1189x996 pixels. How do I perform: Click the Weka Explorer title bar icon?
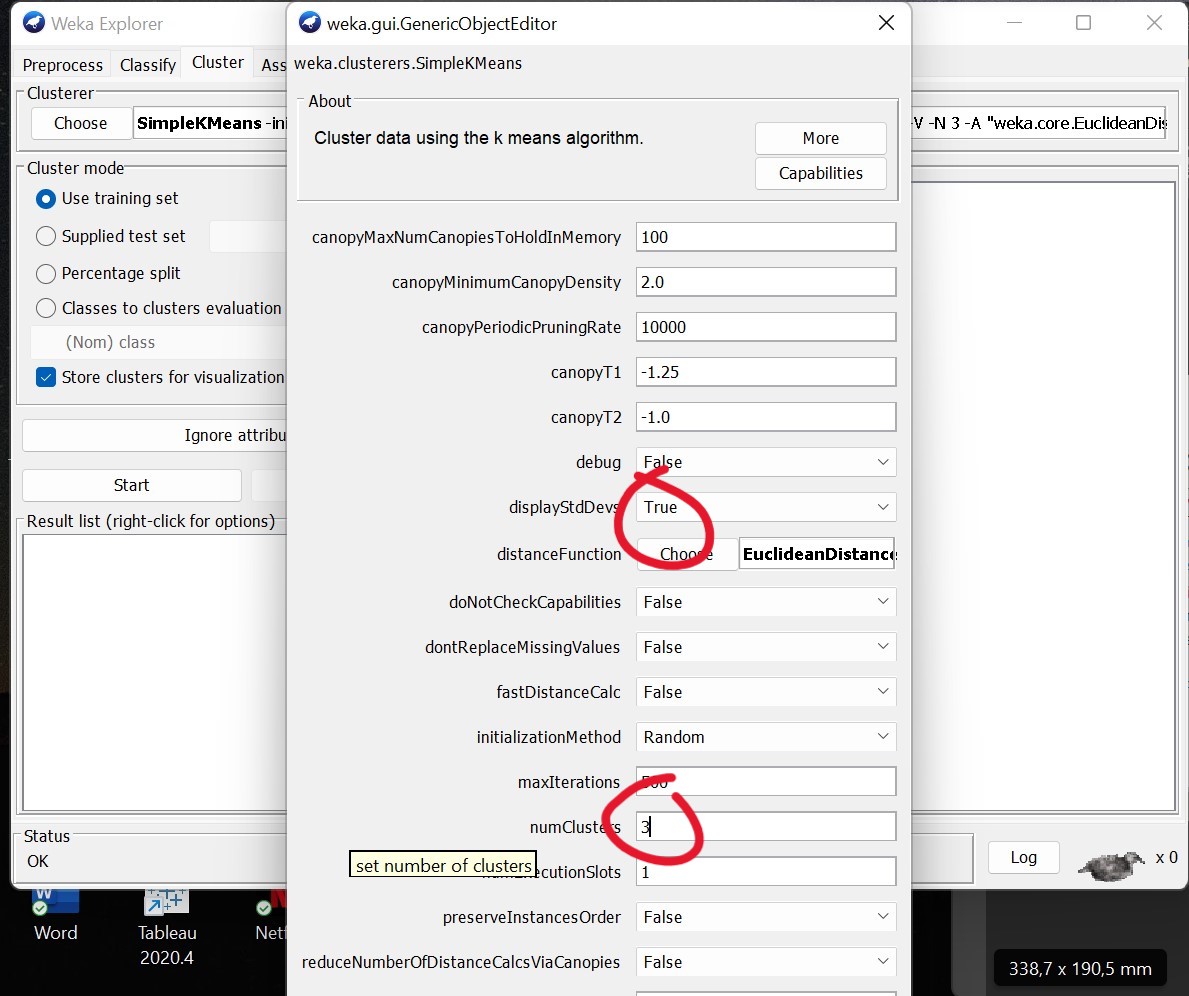34,23
